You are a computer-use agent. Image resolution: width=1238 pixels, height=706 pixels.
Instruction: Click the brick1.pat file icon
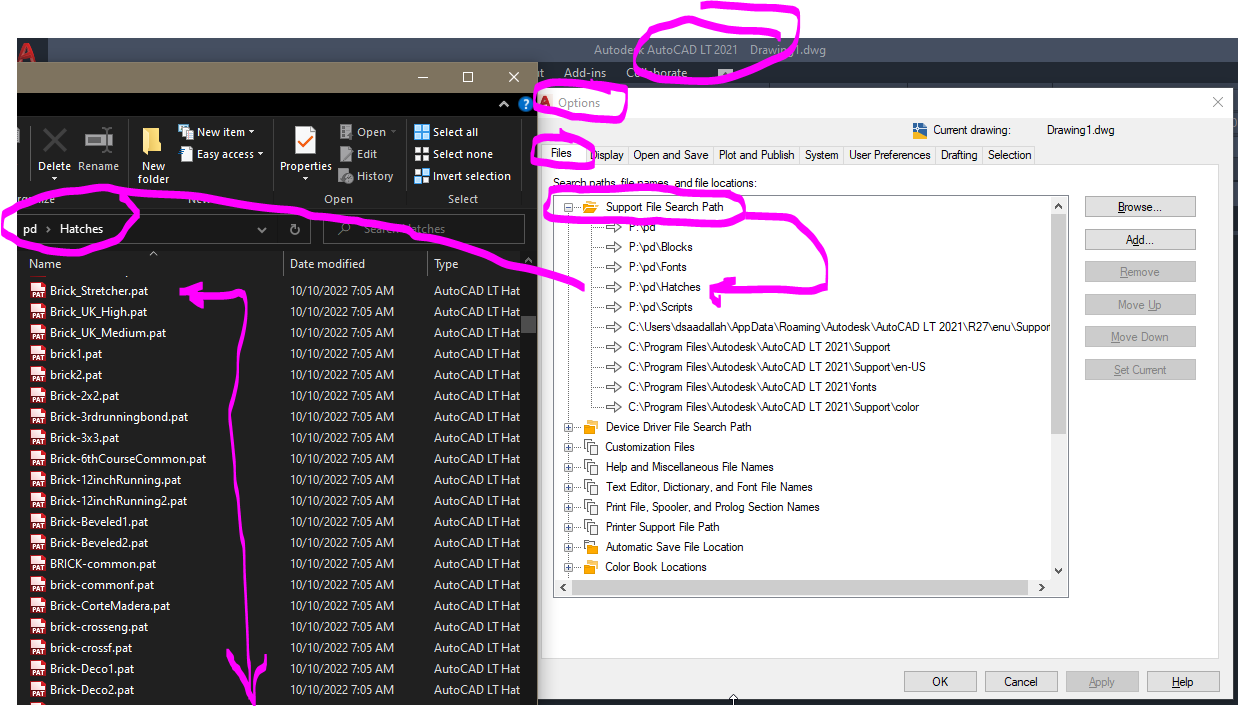(x=38, y=354)
